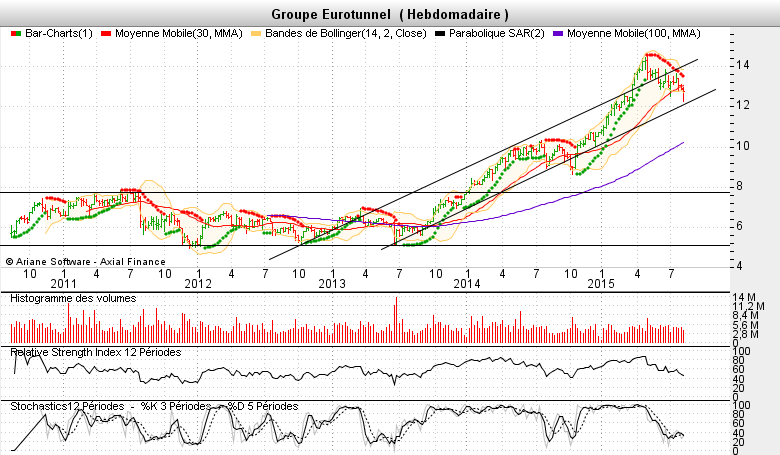The image size is (780, 455).
Task: Click the 2,8 M volume axis label
Action: tap(746, 334)
